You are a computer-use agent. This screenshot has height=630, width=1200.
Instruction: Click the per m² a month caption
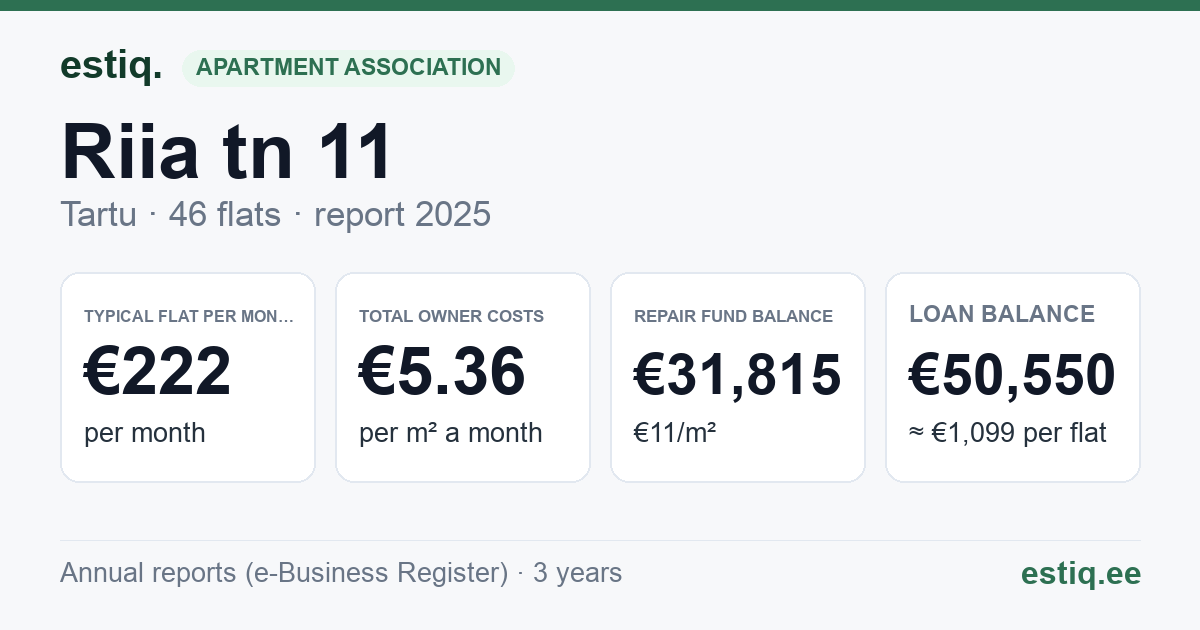(x=450, y=433)
